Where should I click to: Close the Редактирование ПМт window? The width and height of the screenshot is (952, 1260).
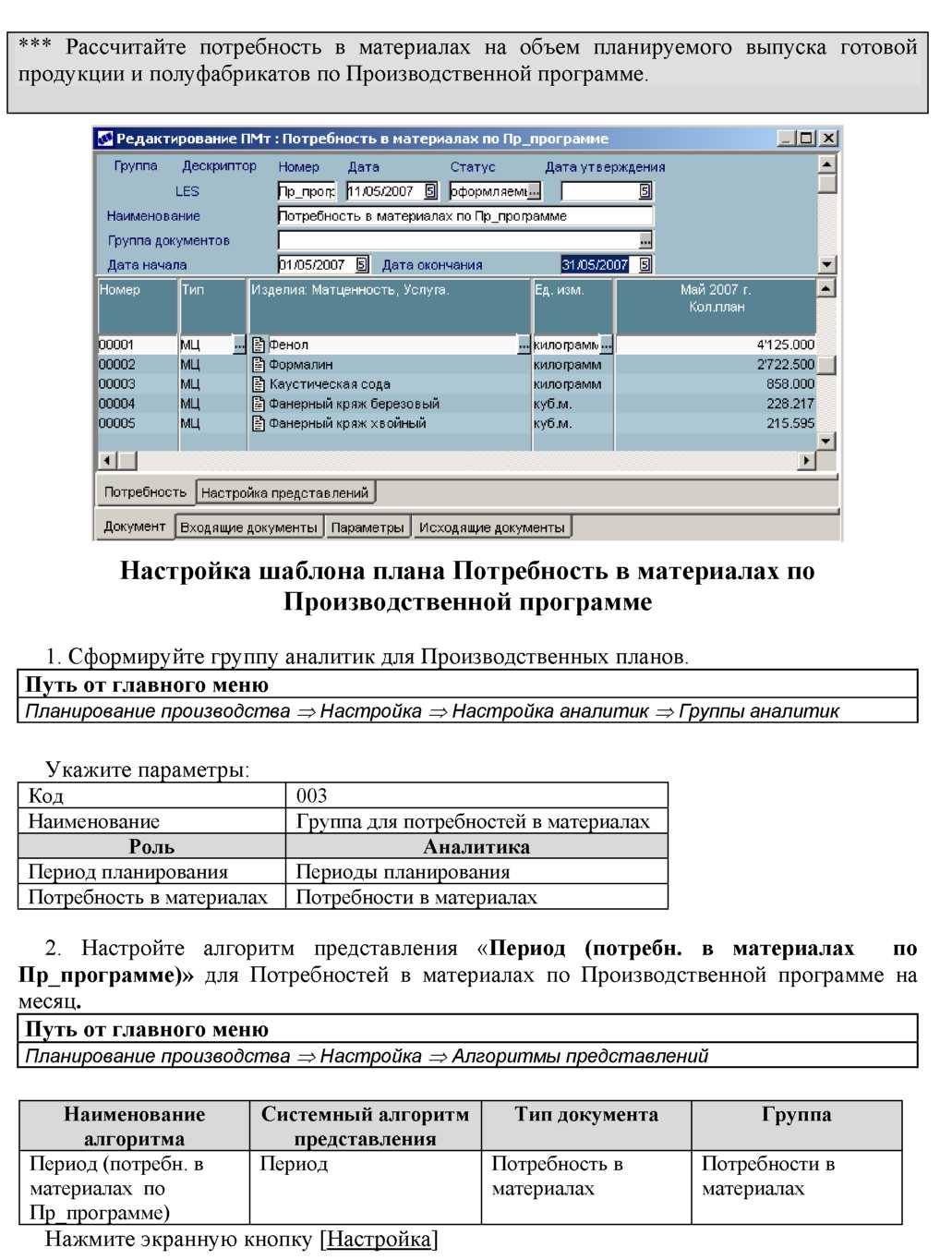tap(828, 139)
